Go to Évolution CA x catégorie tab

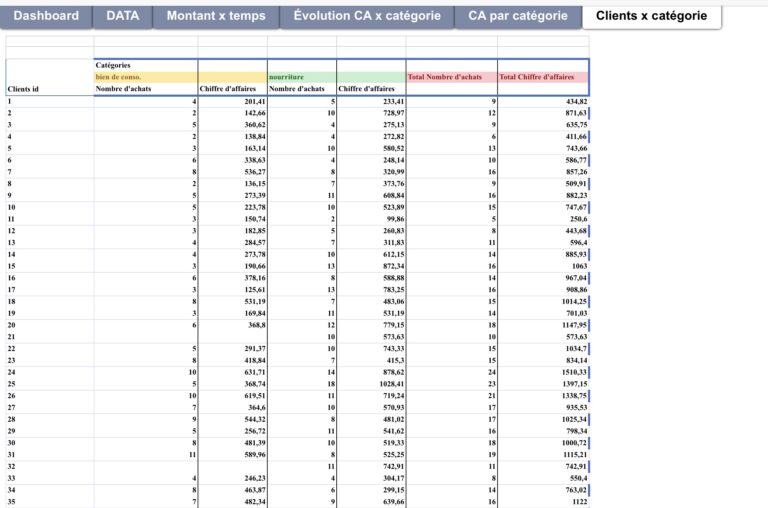pyautogui.click(x=367, y=16)
